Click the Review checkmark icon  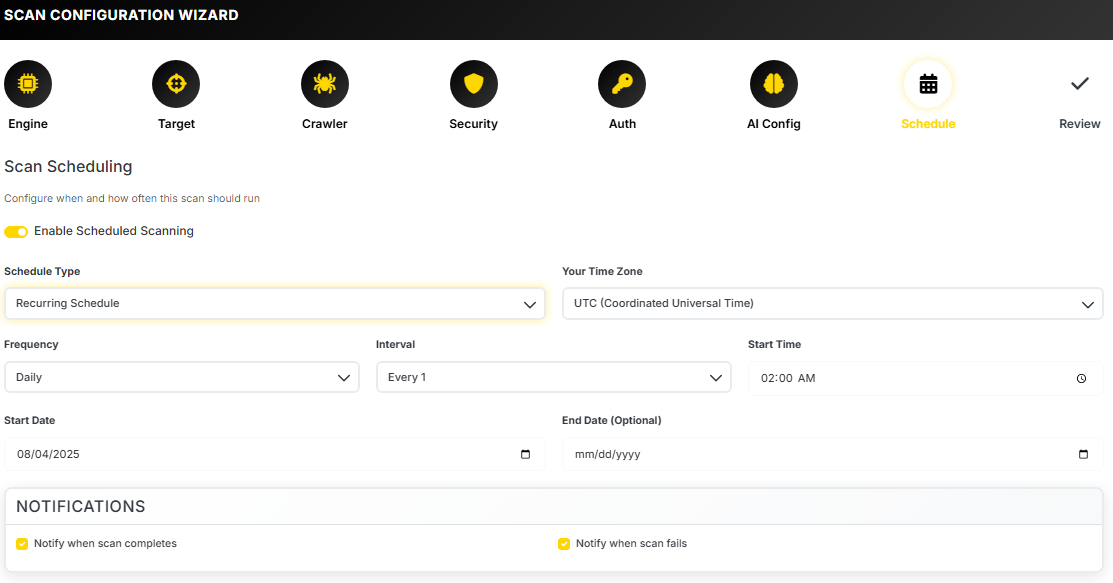[1079, 84]
